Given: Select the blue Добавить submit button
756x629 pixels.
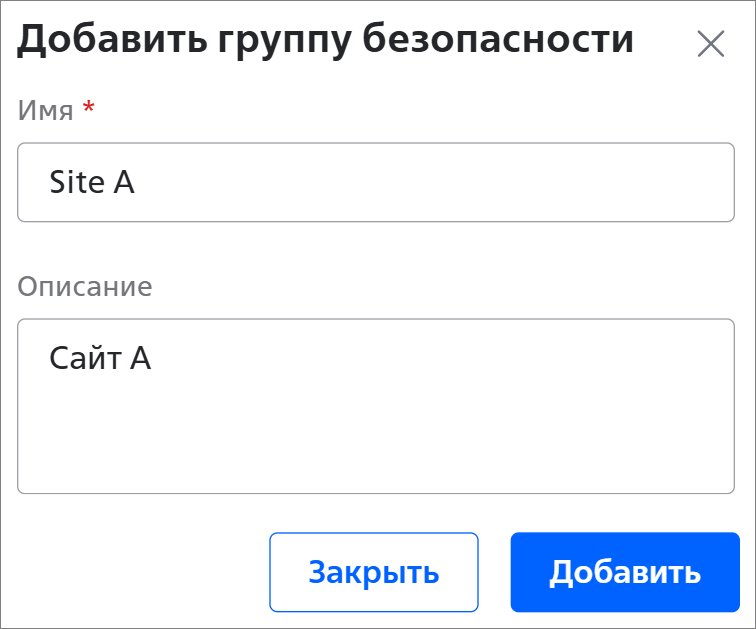Looking at the screenshot, I should pos(625,572).
